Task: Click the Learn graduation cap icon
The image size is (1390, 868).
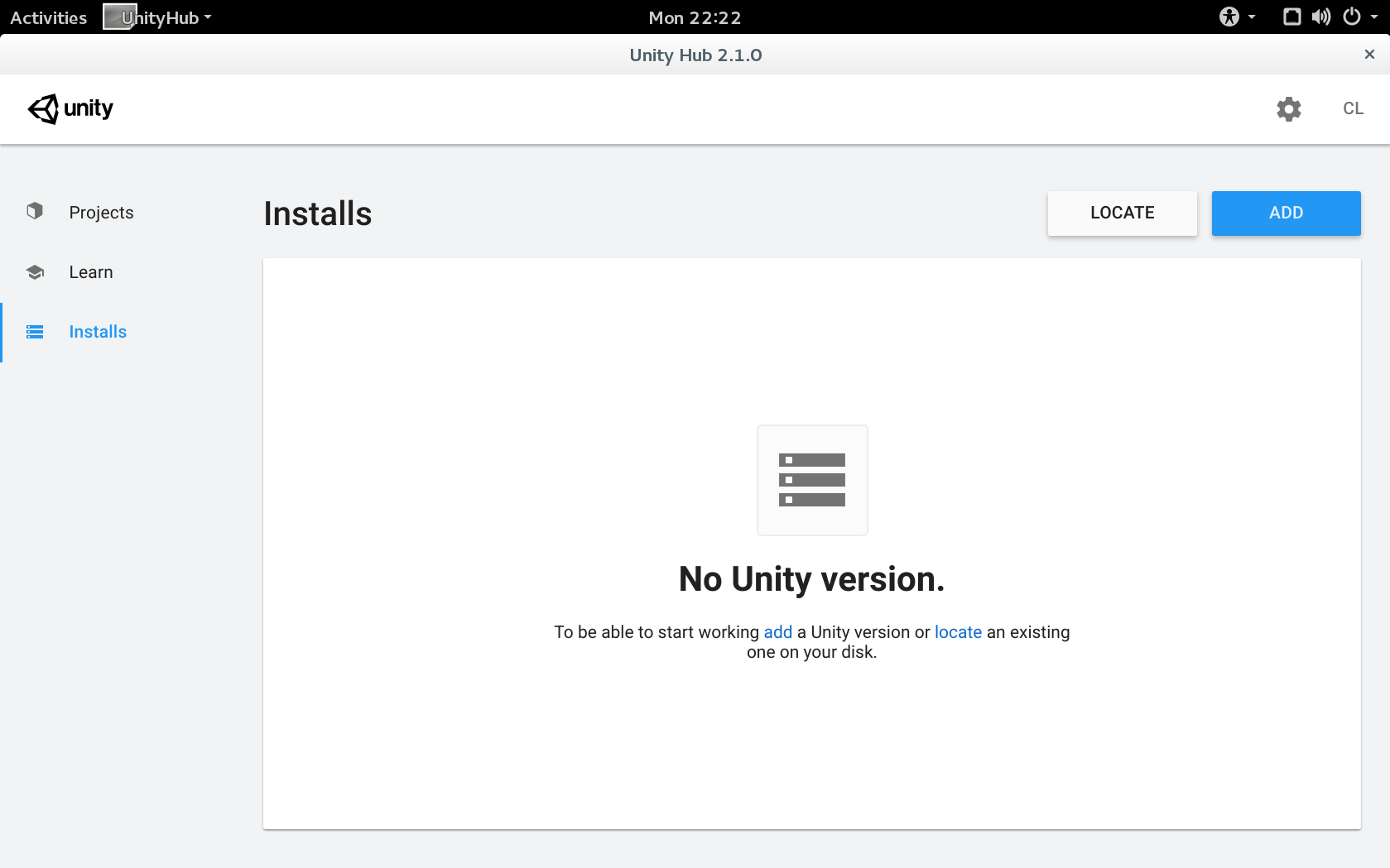Action: pos(35,272)
